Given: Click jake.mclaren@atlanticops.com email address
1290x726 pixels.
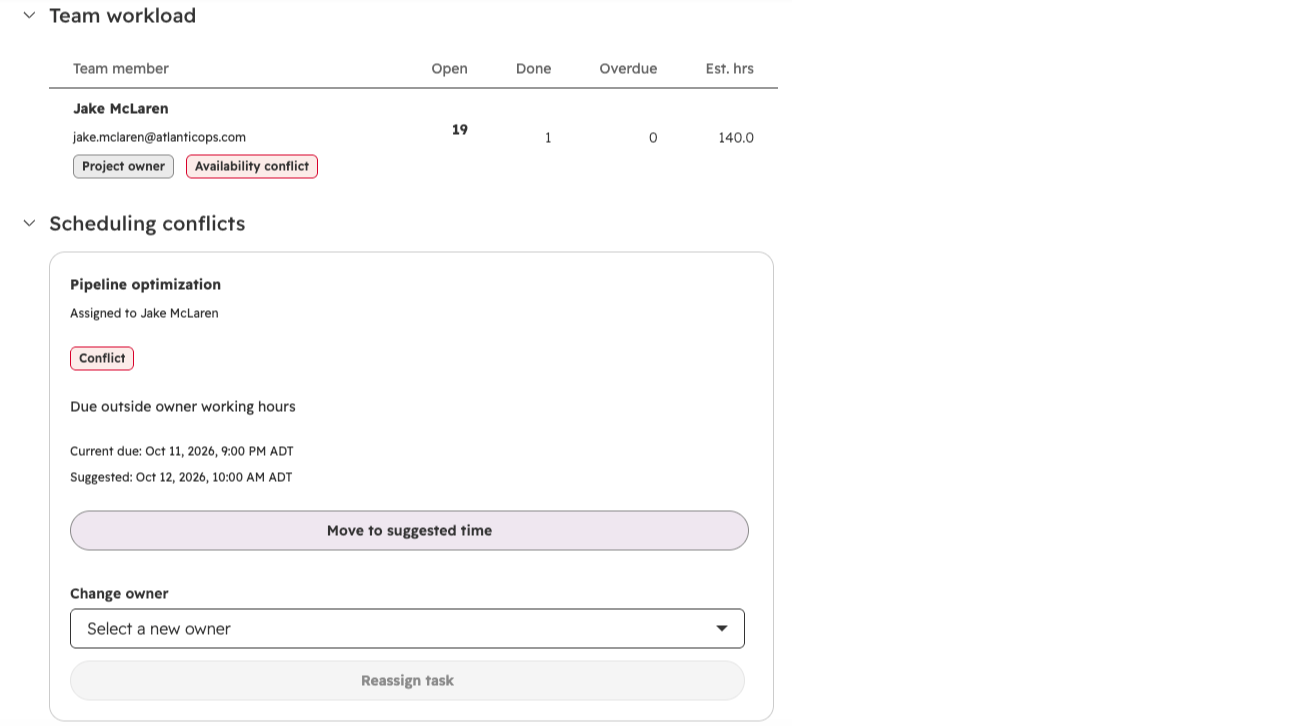Looking at the screenshot, I should click(x=159, y=137).
